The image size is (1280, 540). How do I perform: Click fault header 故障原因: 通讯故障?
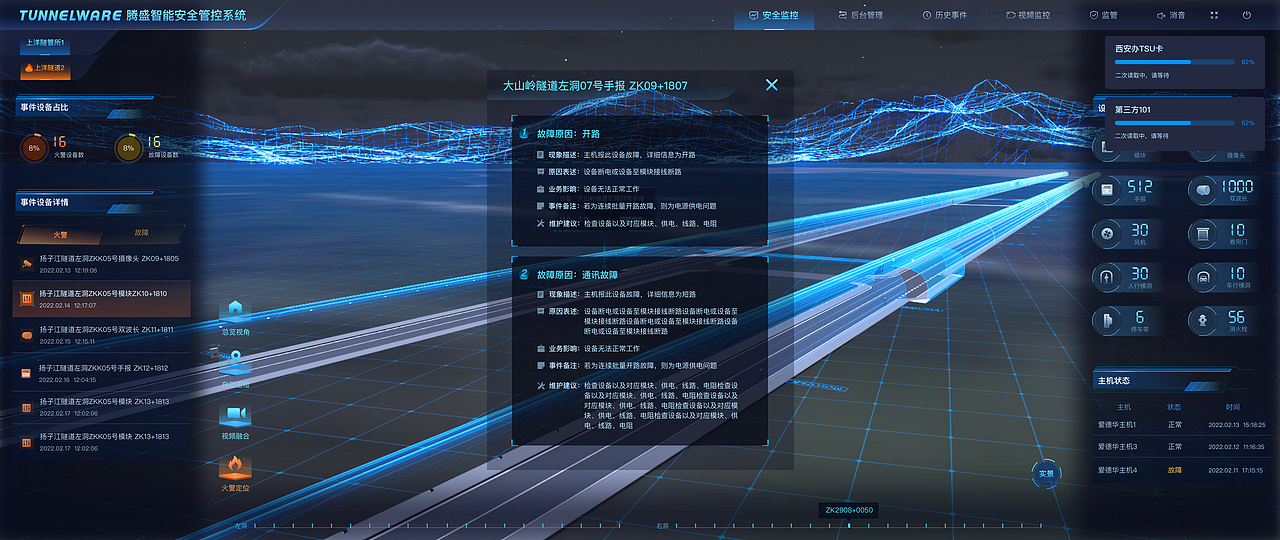click(x=577, y=273)
